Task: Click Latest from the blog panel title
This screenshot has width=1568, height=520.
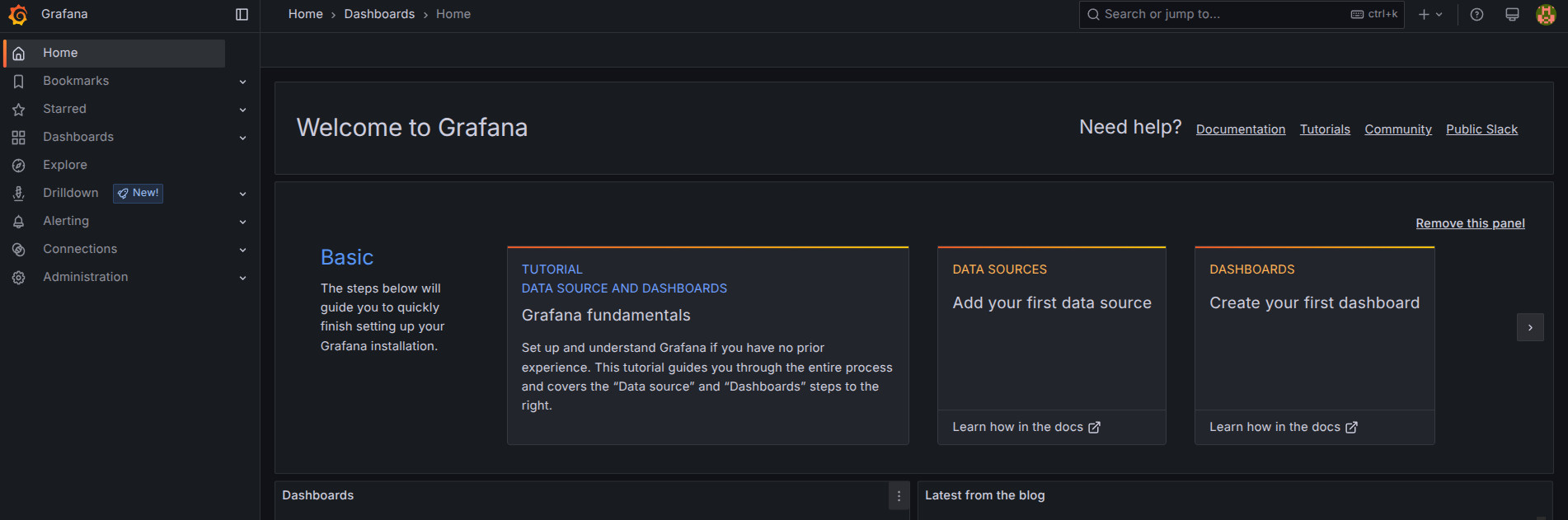Action: (x=985, y=495)
